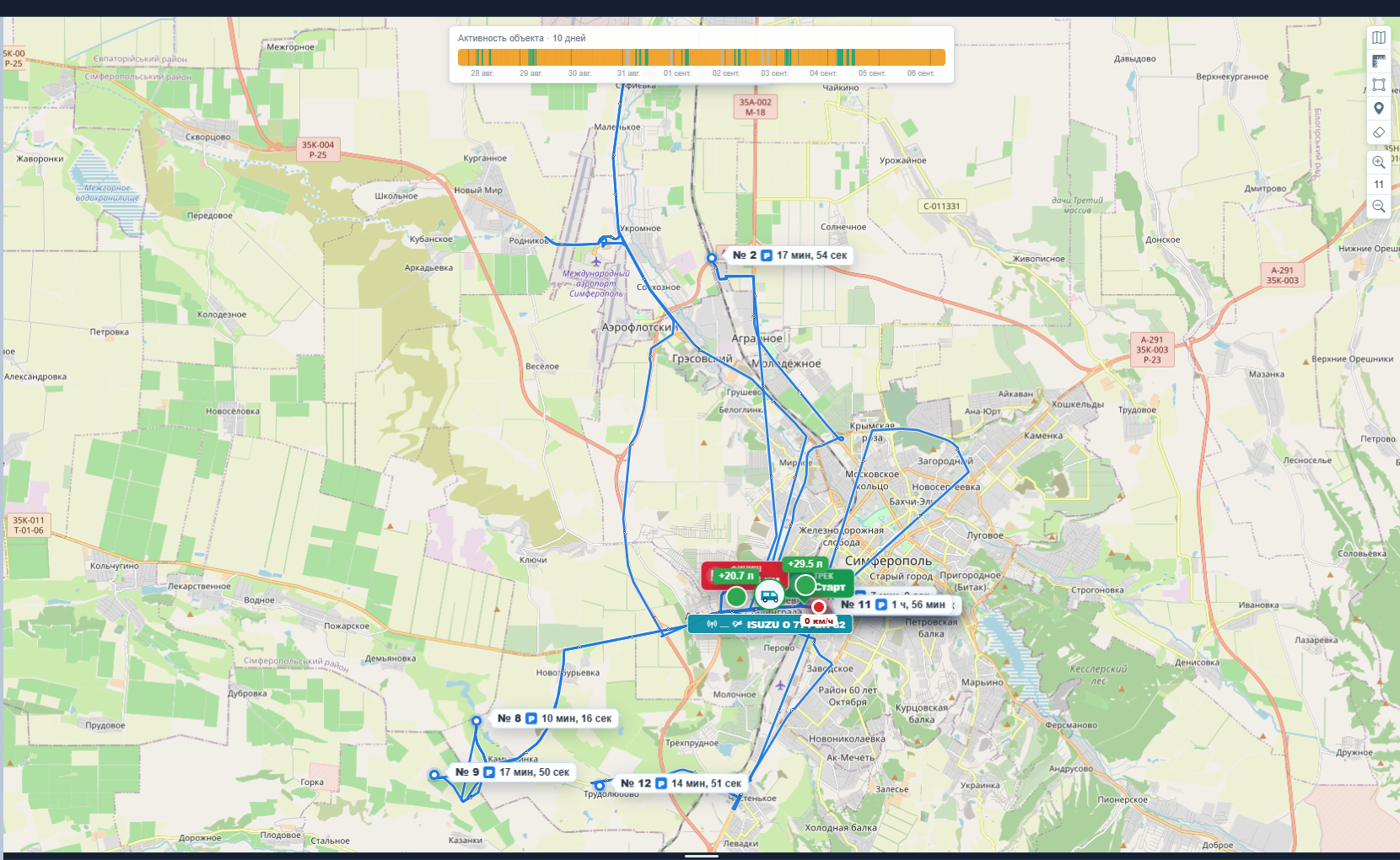1400x860 pixels.
Task: Click the eraser clear tool
Action: (x=1379, y=132)
